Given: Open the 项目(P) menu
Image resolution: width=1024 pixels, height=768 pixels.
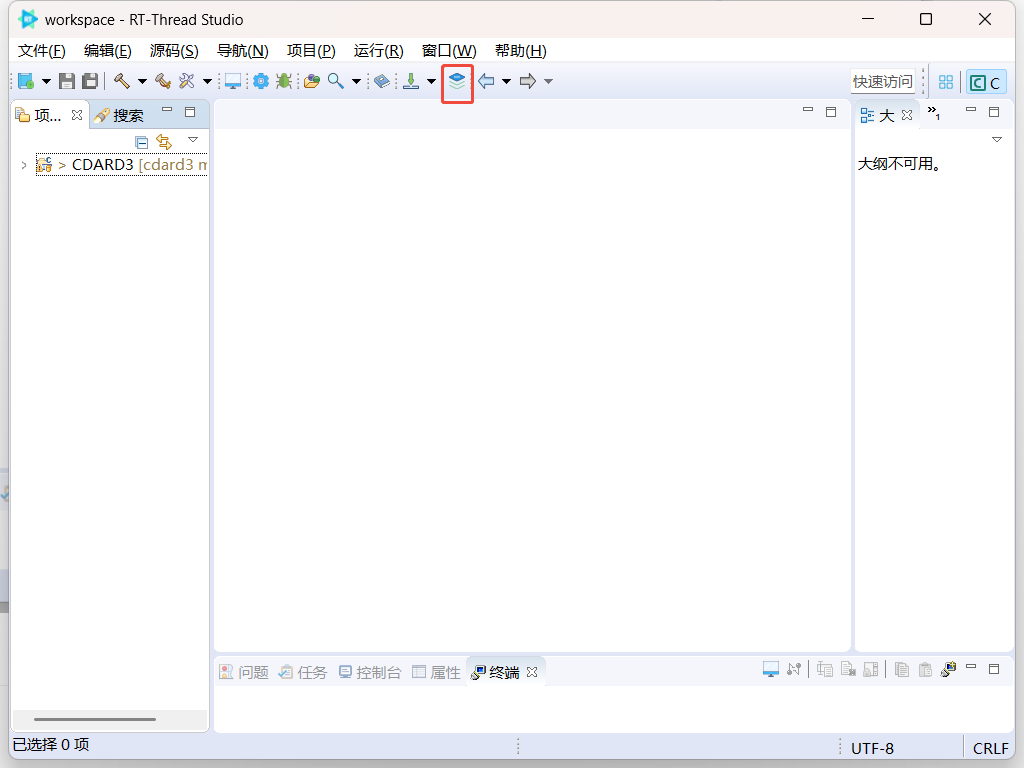Looking at the screenshot, I should point(311,51).
